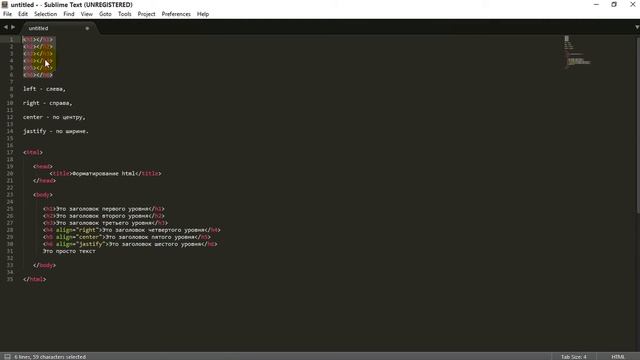Restore down the Sublime Text window

[x=614, y=4]
